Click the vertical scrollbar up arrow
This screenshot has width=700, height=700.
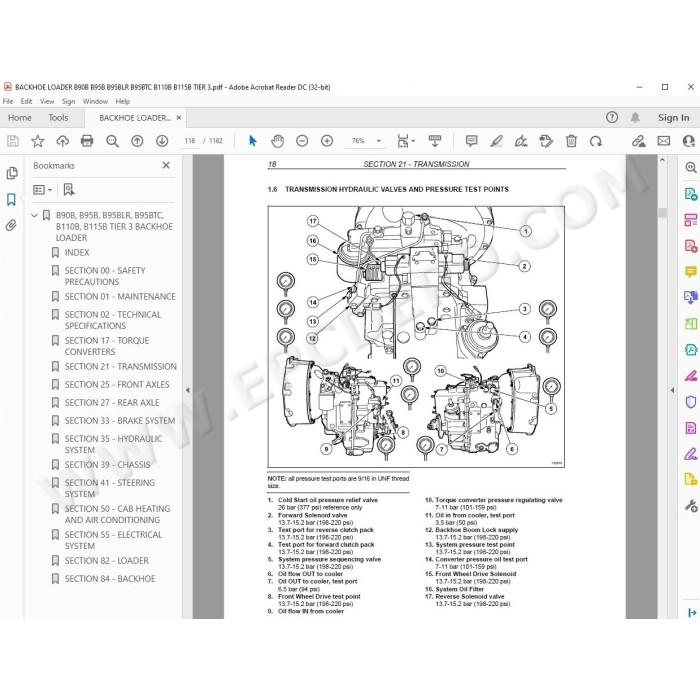click(x=662, y=160)
